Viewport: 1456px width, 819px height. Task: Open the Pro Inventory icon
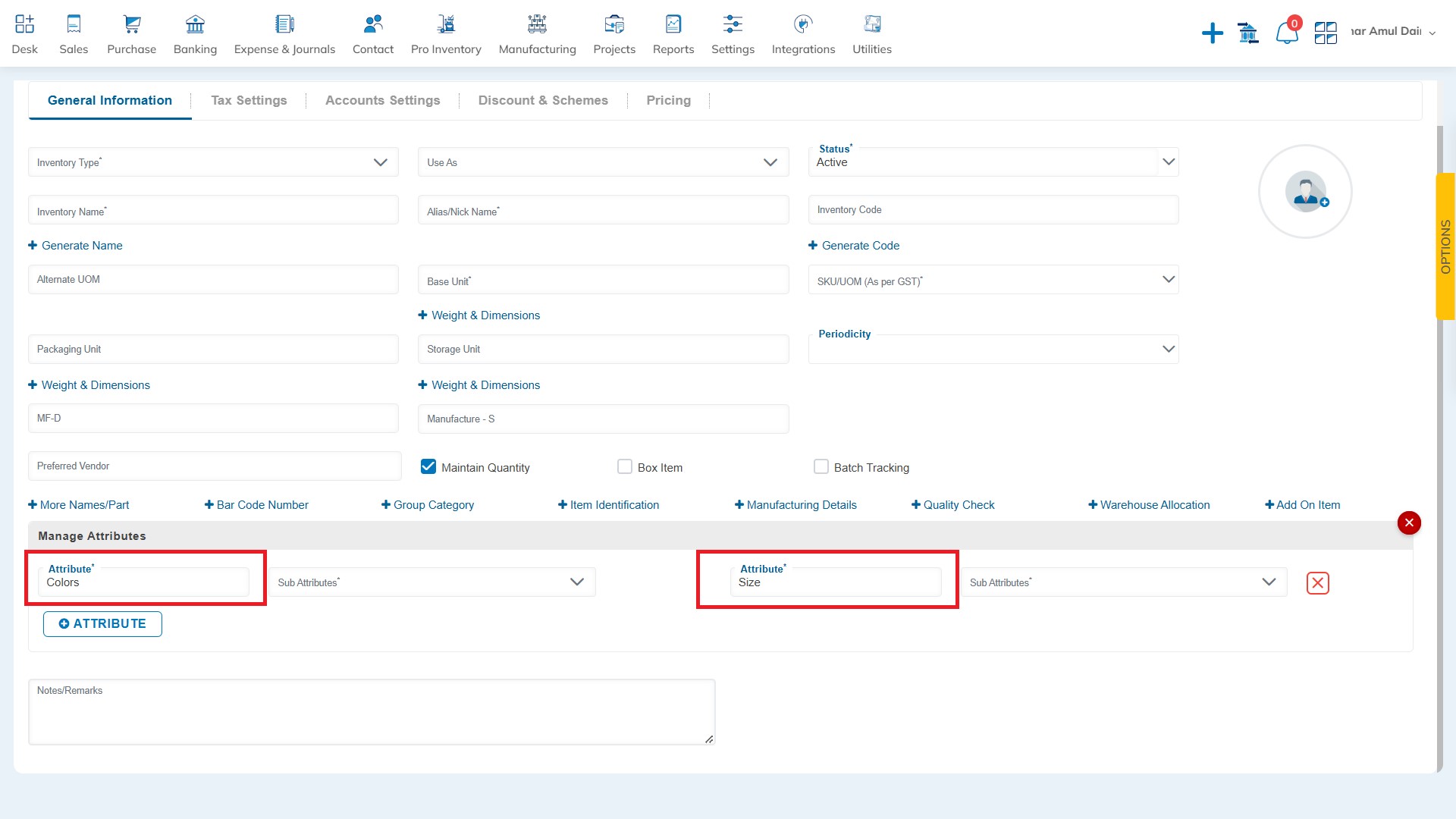pyautogui.click(x=446, y=24)
